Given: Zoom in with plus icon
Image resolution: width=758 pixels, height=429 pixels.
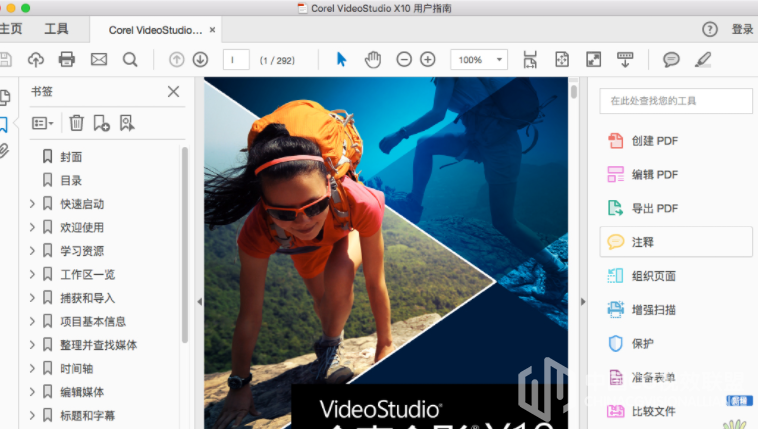Looking at the screenshot, I should 428,59.
